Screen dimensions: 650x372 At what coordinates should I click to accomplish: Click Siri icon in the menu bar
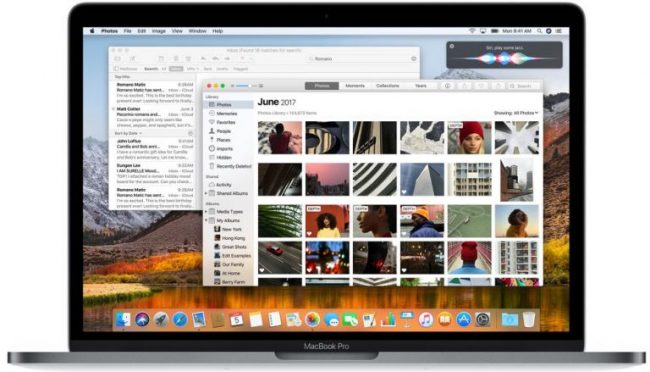pyautogui.click(x=548, y=31)
